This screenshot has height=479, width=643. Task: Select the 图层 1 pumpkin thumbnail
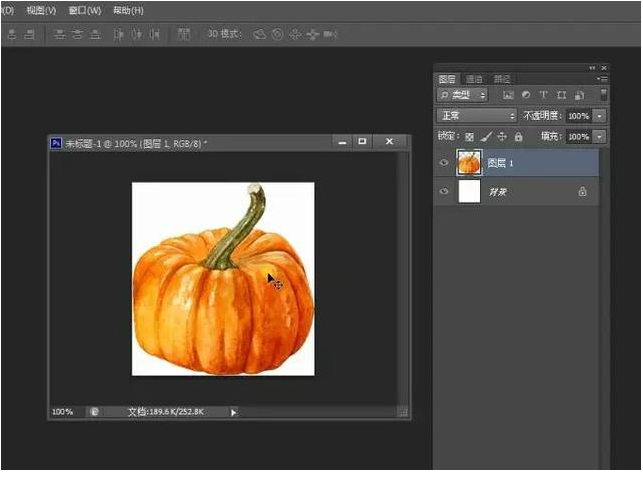[x=469, y=163]
